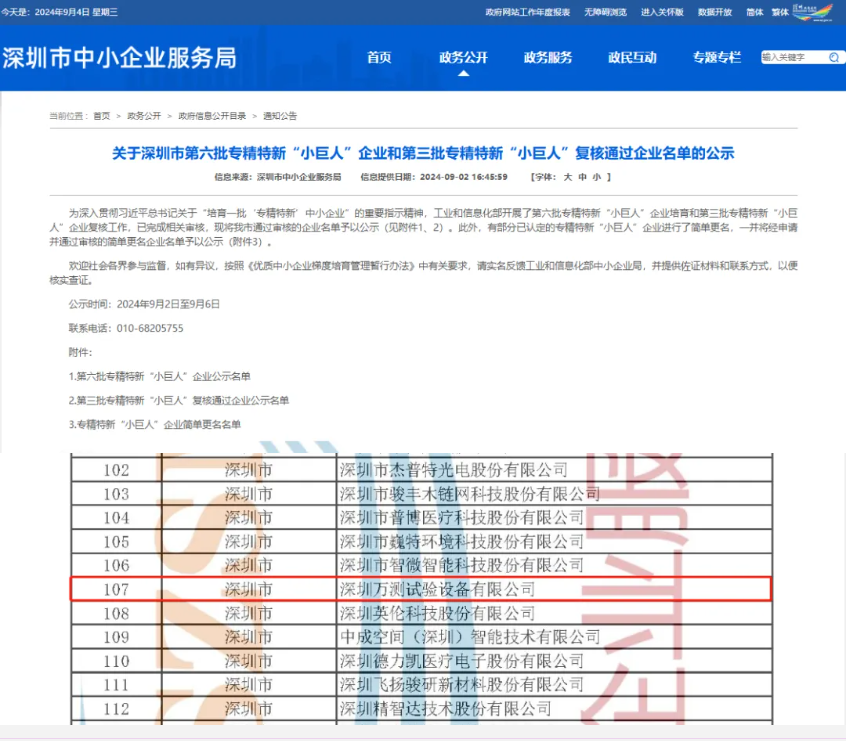
Task: Open attachment 1 第六批专精特新企业公示名单
Action: [159, 376]
